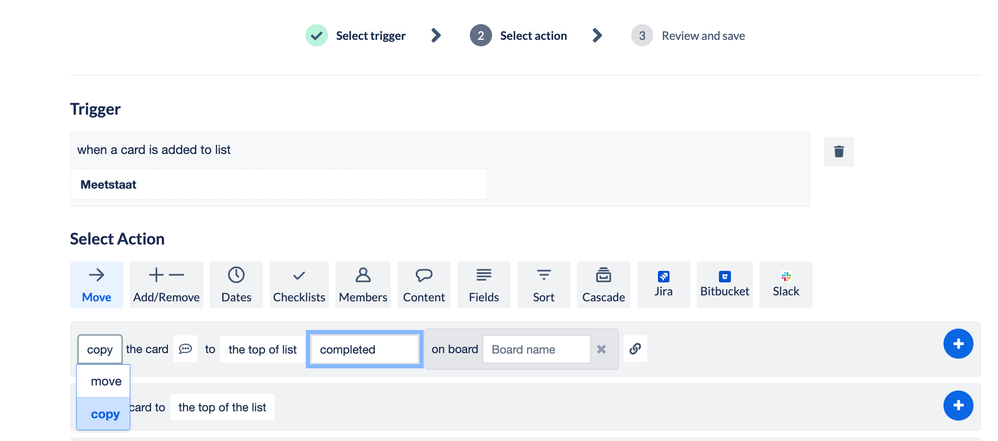Open the Cascade actions tab

point(603,284)
